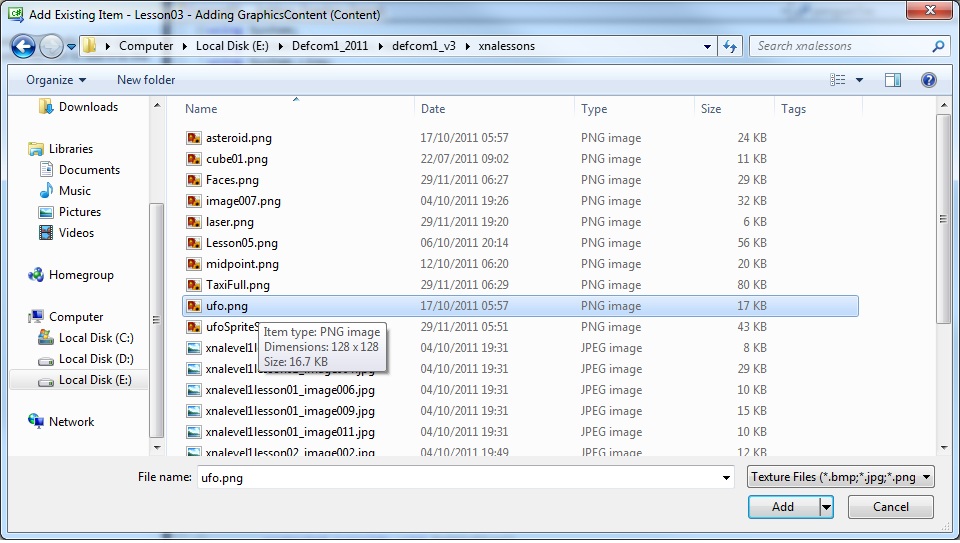Expand the File name history dropdown
960x543 pixels.
(x=726, y=478)
